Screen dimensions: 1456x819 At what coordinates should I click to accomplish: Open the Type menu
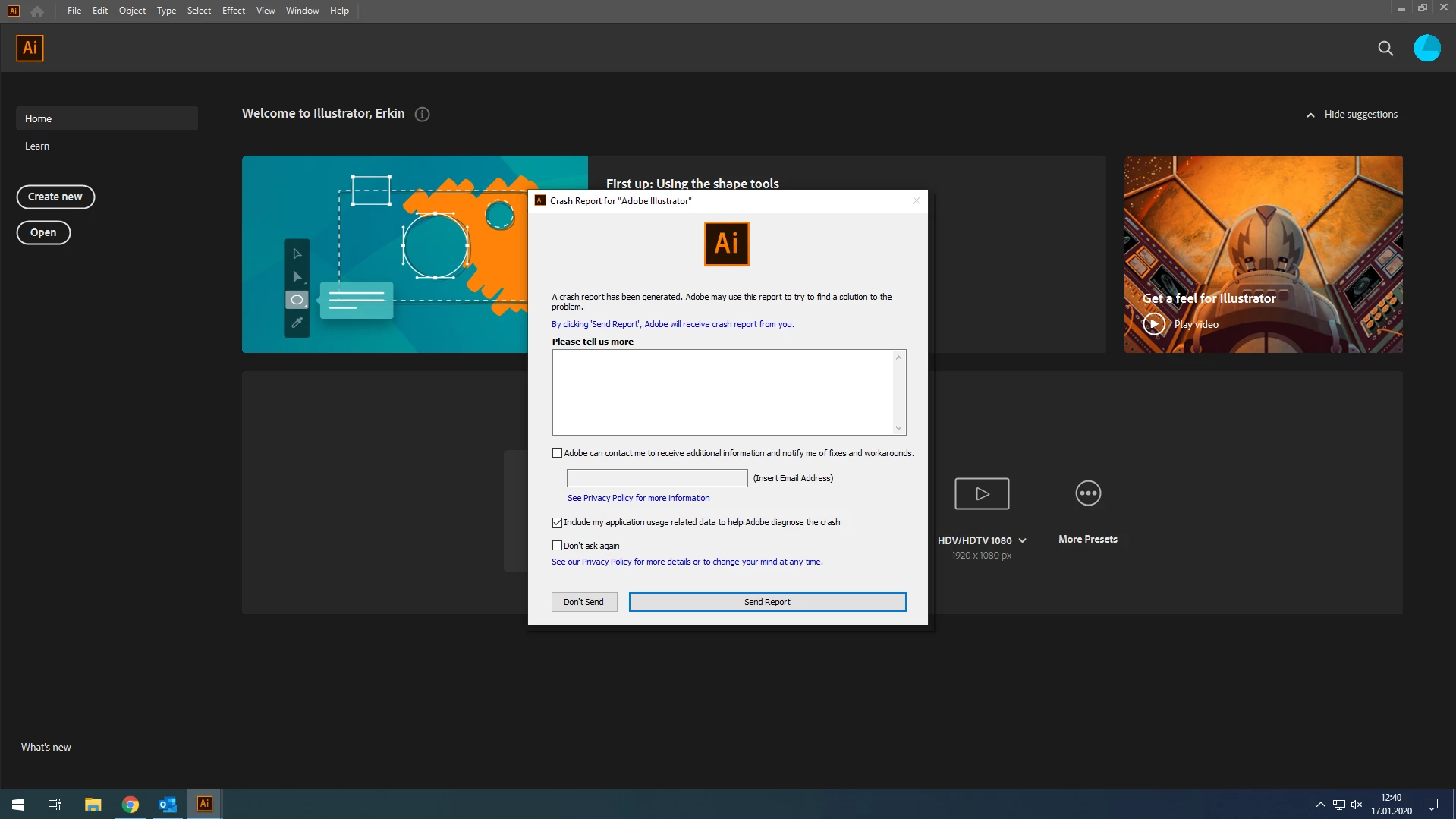point(166,11)
